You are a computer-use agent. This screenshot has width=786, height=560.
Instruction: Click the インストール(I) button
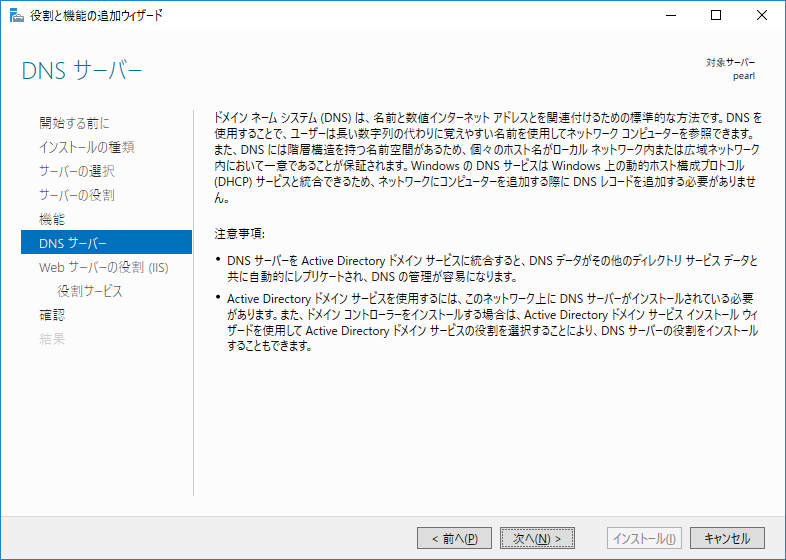coord(644,538)
